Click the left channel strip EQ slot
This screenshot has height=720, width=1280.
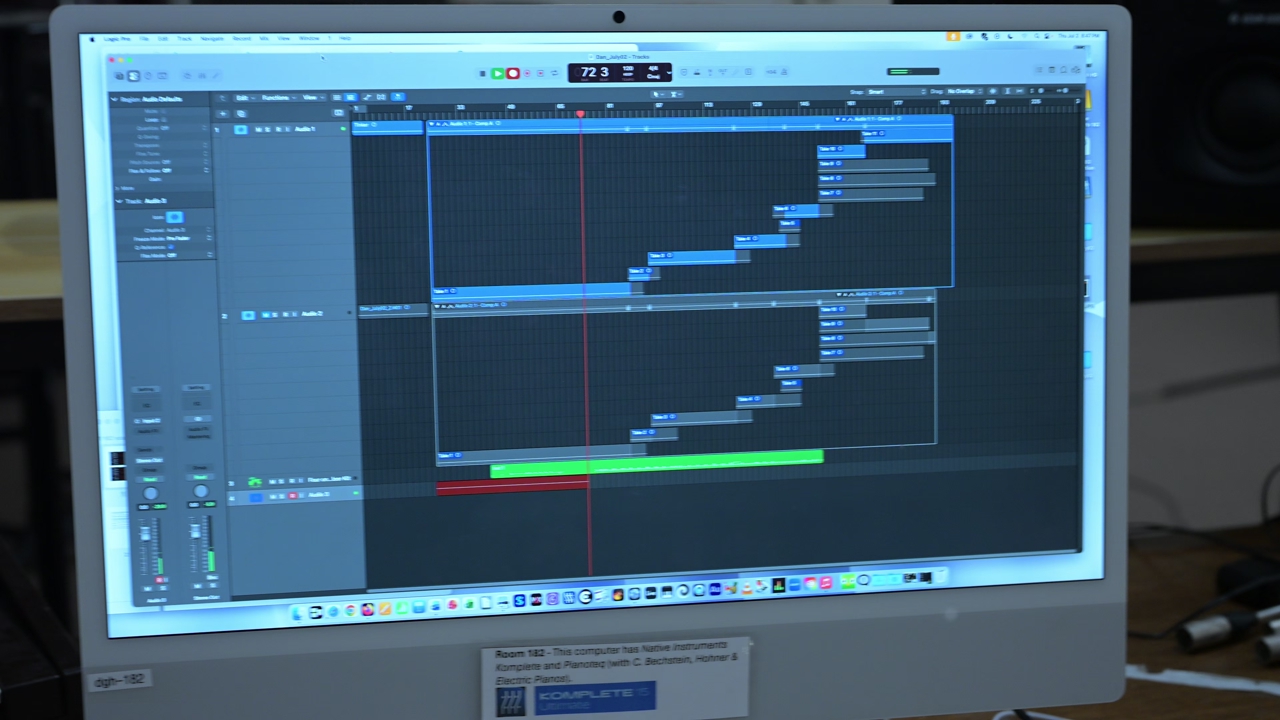146,405
